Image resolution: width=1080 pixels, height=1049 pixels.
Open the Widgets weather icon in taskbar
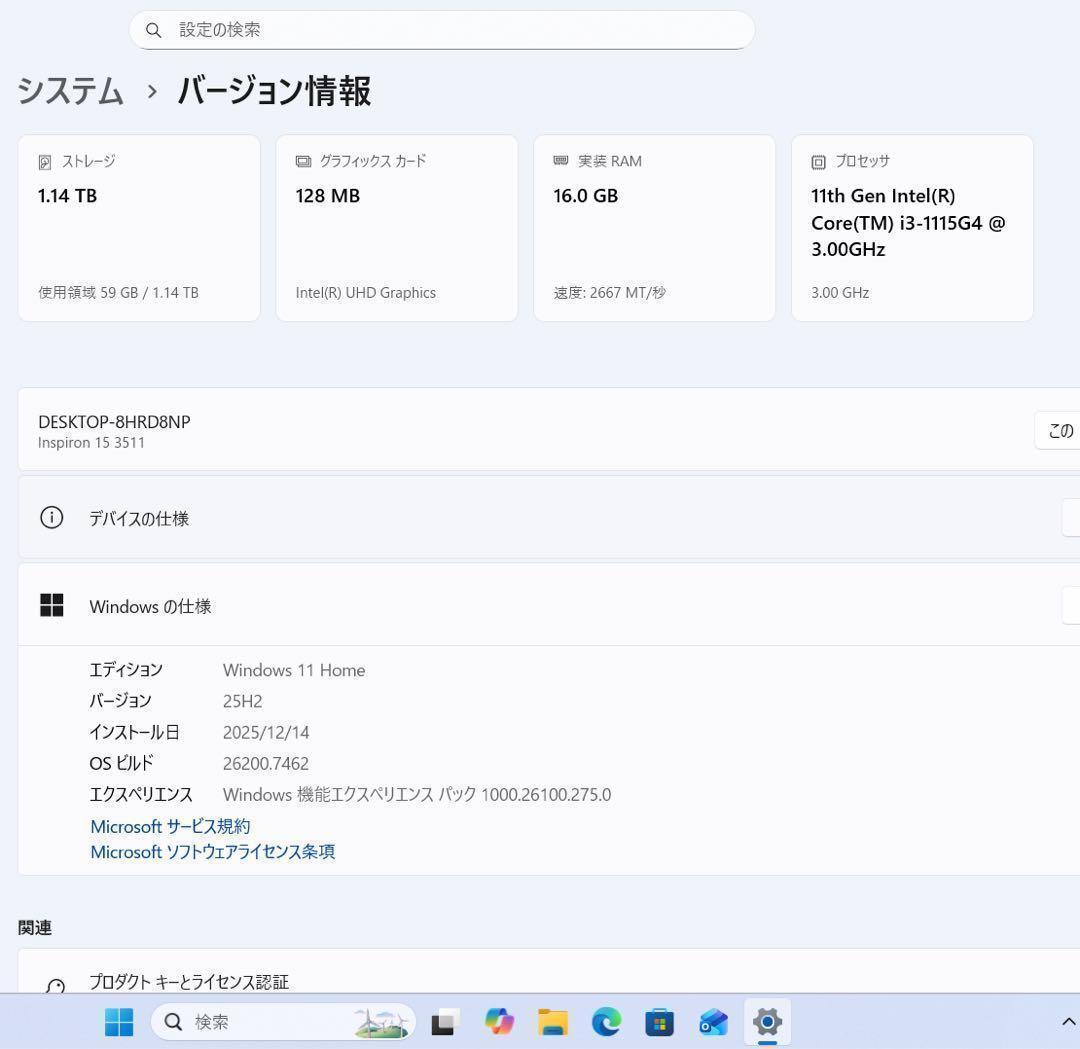click(x=381, y=1022)
